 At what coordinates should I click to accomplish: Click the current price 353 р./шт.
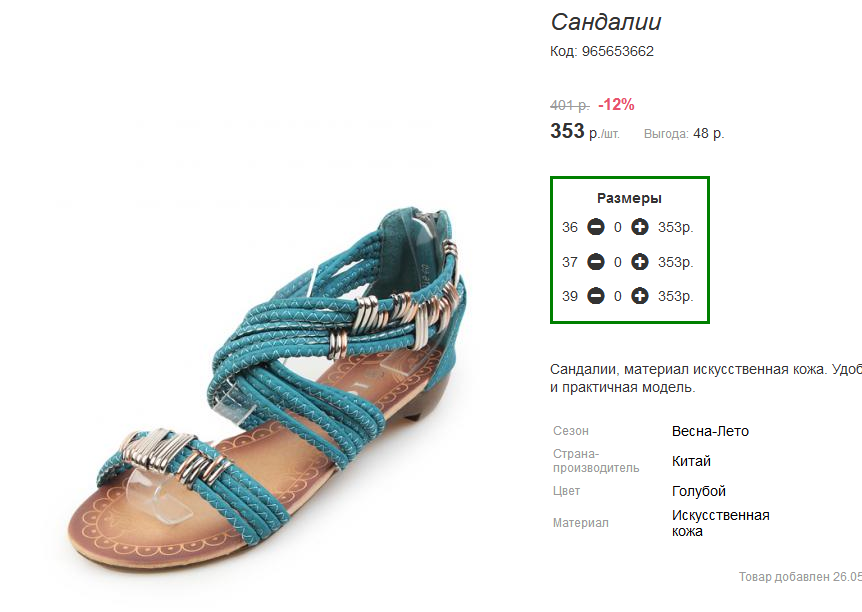(585, 131)
